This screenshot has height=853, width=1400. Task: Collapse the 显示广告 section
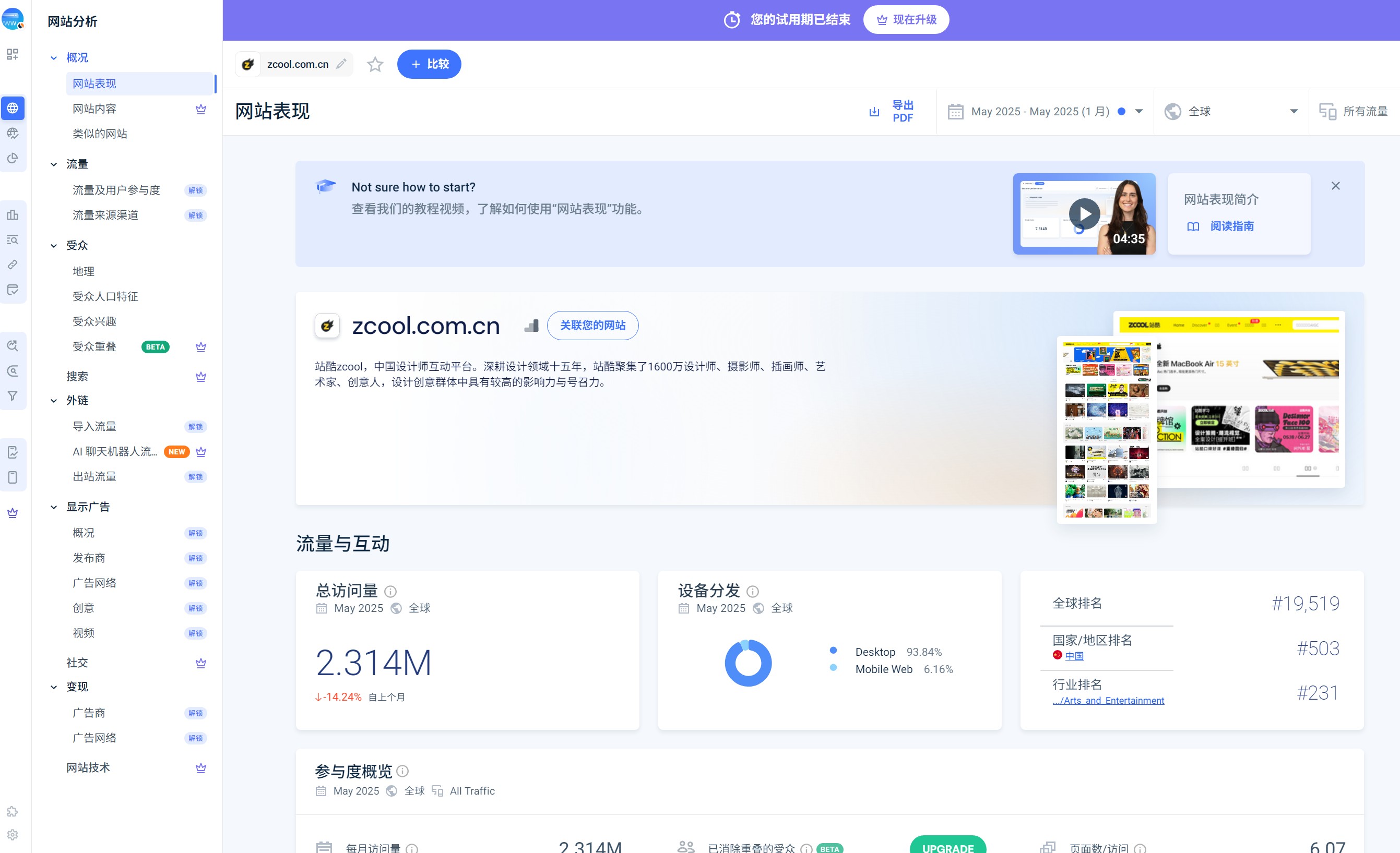[x=53, y=507]
